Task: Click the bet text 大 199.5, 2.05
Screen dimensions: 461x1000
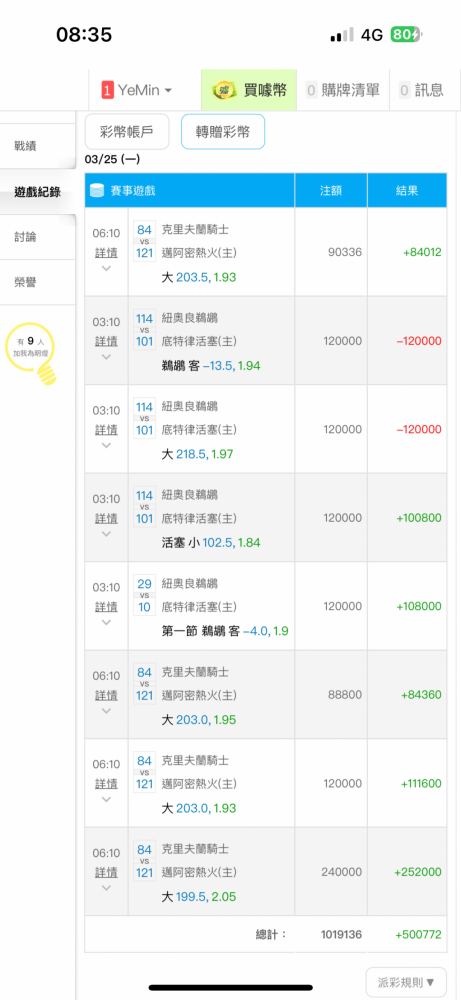Action: tap(199, 898)
